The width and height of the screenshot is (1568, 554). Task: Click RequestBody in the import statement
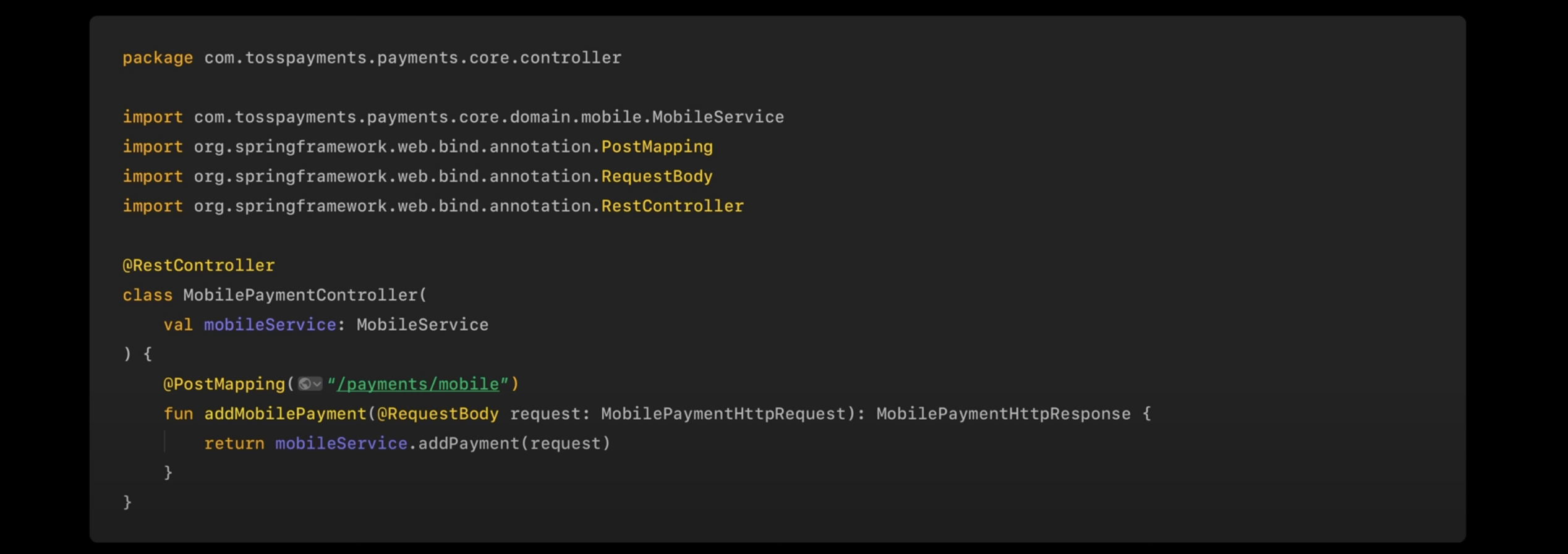click(657, 176)
